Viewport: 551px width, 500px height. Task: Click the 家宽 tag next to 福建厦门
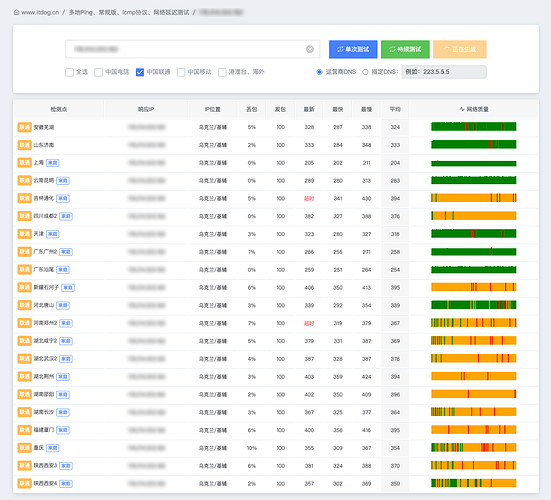[63, 430]
